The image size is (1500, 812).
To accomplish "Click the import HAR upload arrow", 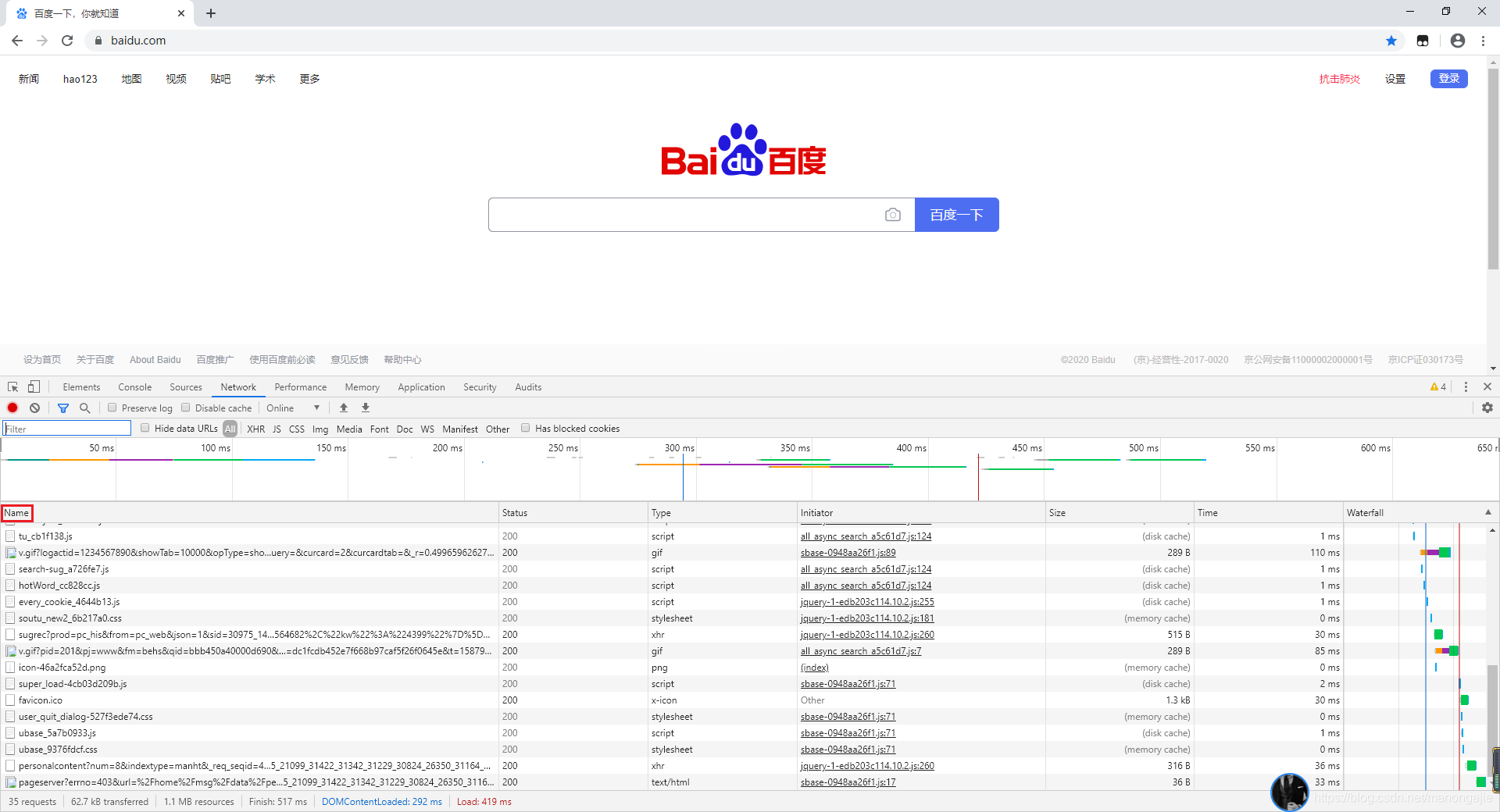I will [x=344, y=408].
